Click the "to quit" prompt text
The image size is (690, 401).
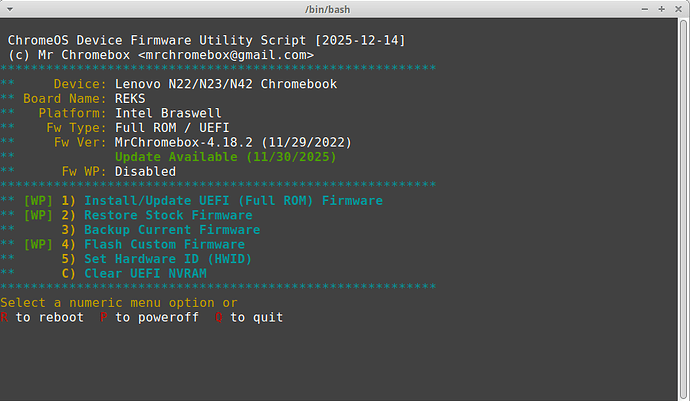(x=256, y=317)
